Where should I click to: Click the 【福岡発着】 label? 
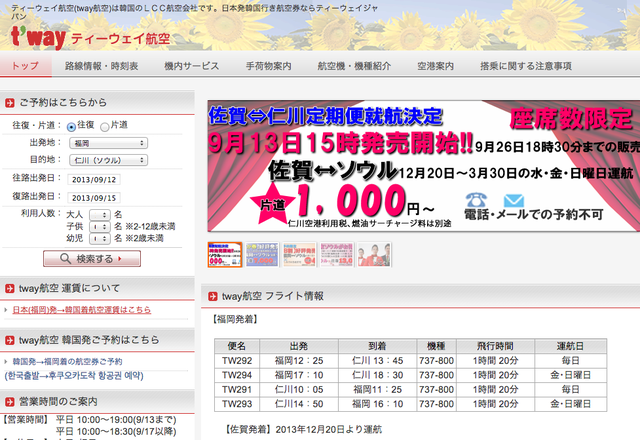235,319
